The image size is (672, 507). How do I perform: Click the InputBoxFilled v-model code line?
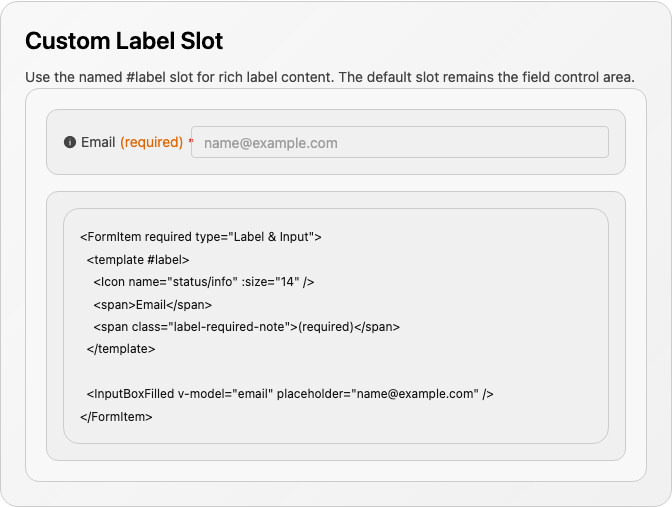pos(290,394)
